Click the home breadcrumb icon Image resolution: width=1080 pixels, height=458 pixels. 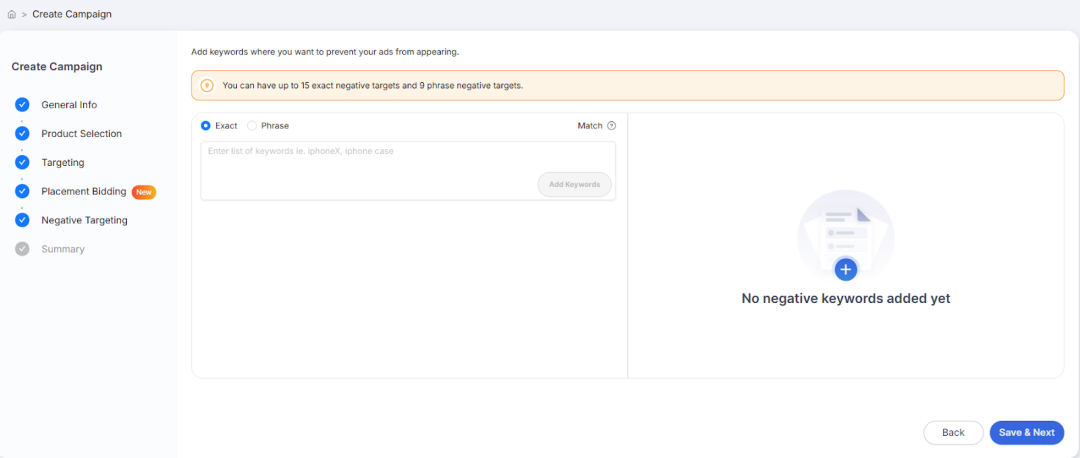(11, 14)
